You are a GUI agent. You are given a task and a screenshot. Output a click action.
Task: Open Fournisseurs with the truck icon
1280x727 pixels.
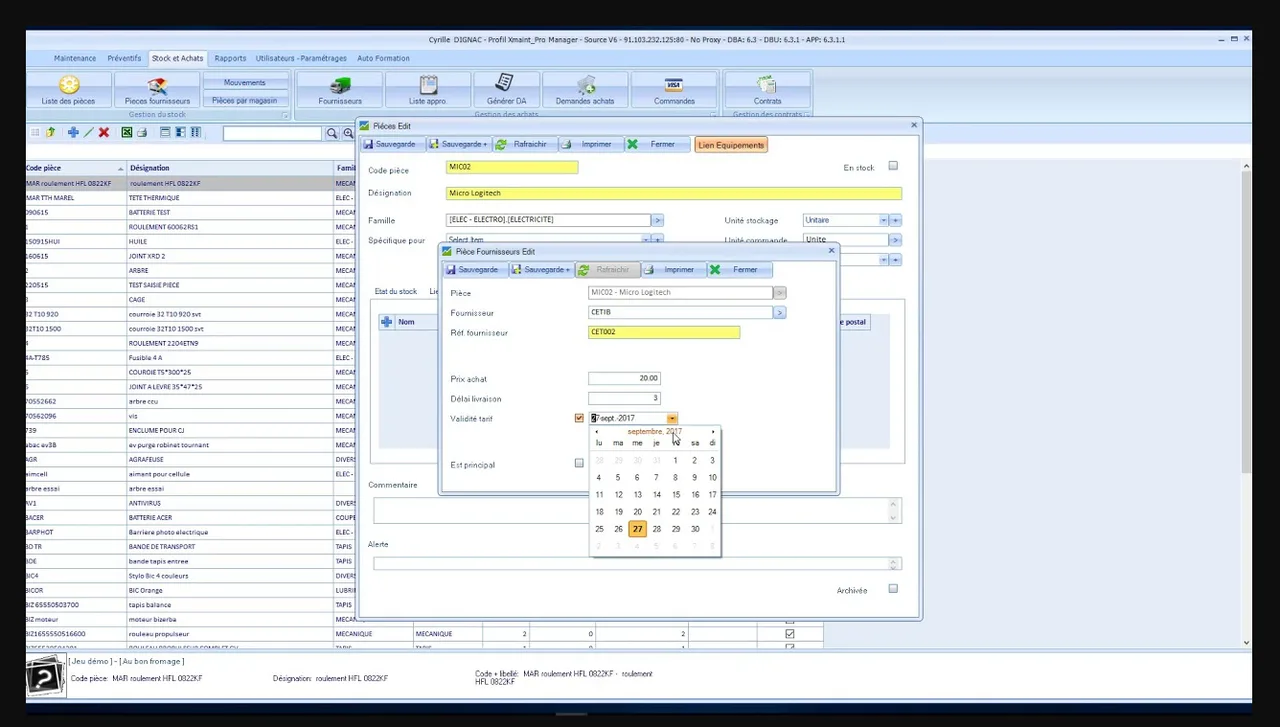[340, 90]
